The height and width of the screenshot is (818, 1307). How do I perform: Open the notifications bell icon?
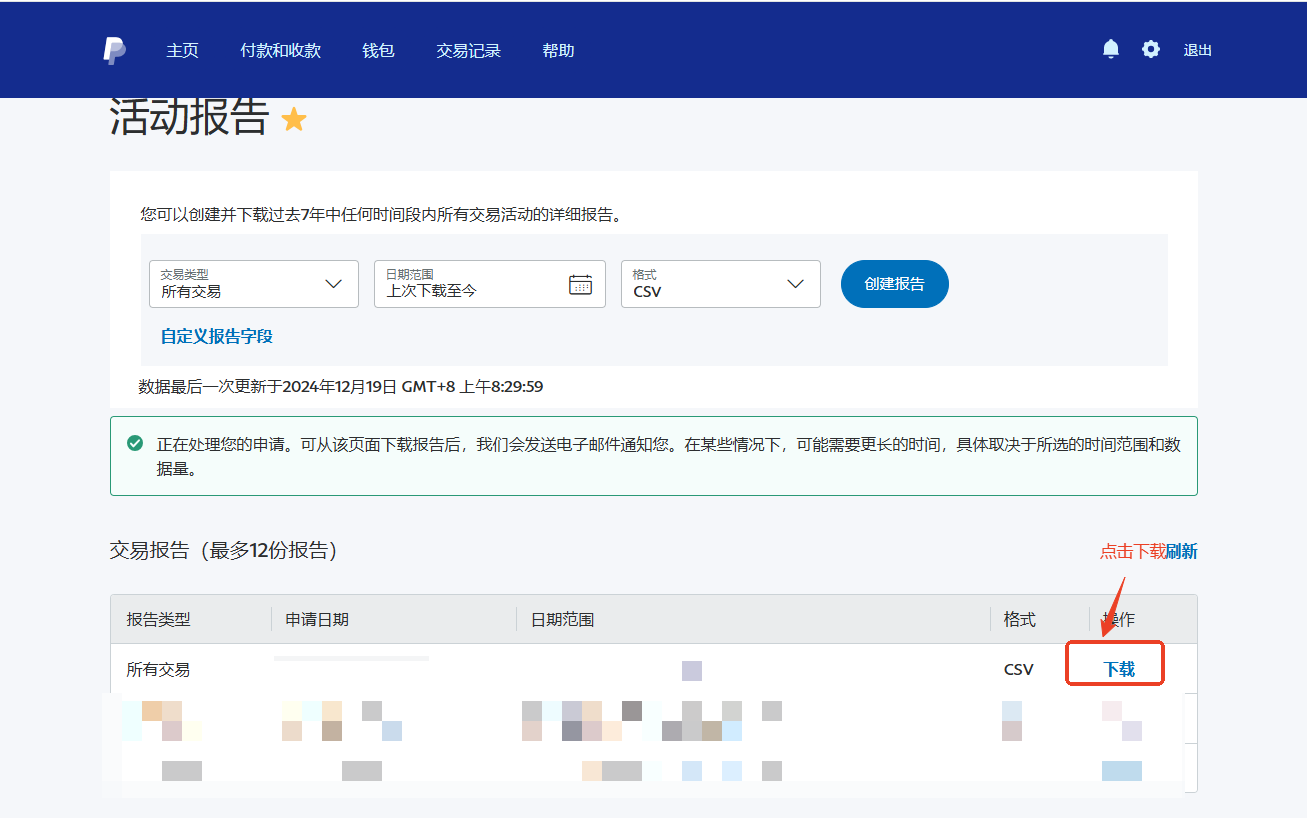pos(1110,49)
